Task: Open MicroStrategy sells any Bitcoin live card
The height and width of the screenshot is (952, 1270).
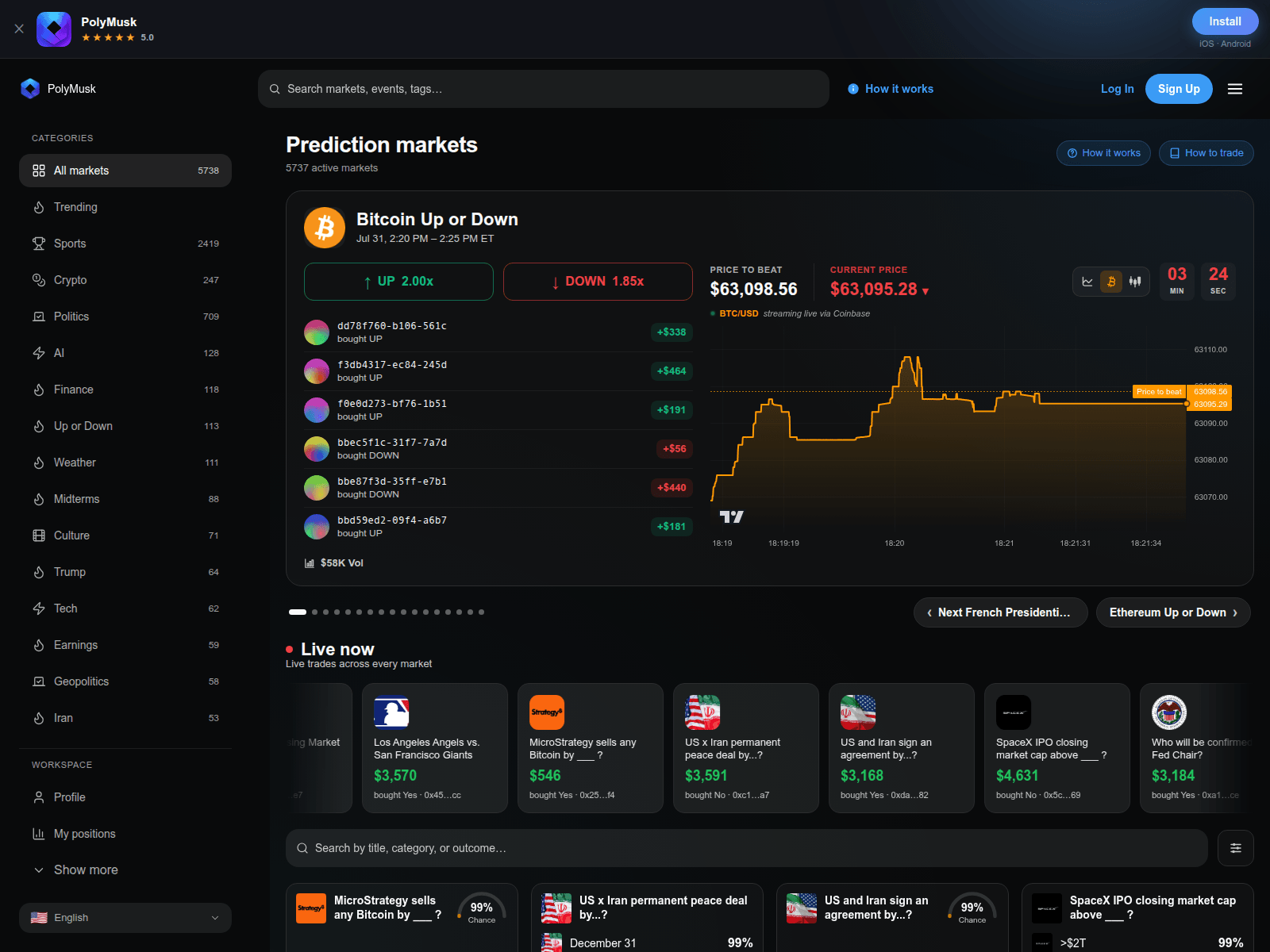Action: click(591, 748)
